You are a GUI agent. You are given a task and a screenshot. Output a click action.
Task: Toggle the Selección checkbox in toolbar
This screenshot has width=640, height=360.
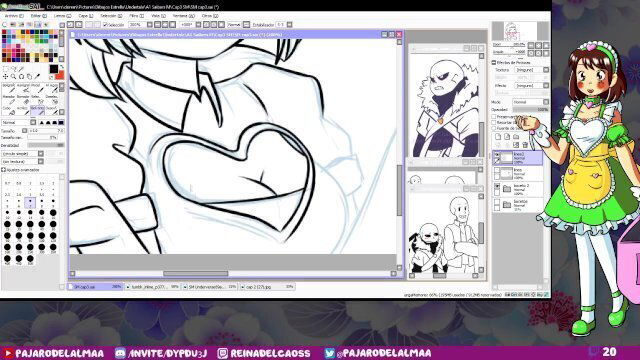click(x=105, y=25)
